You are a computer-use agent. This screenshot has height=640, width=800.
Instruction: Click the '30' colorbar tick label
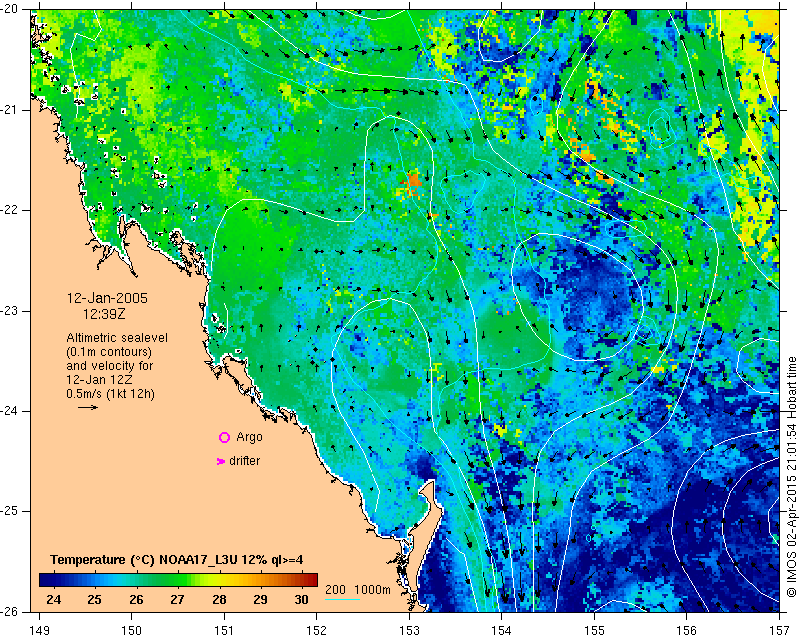(x=302, y=599)
